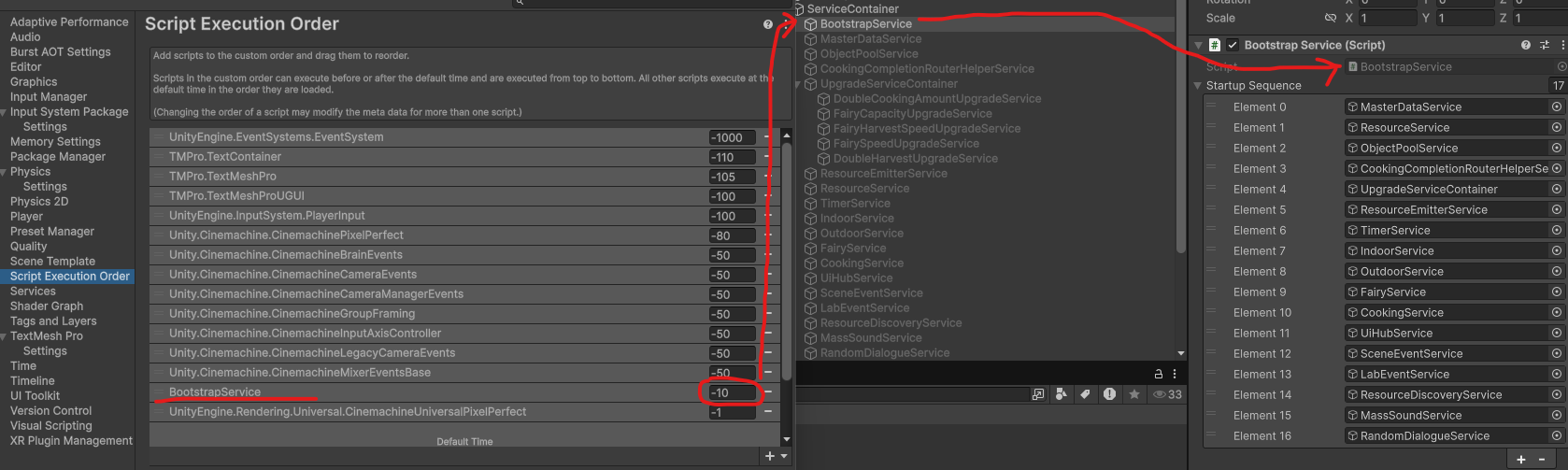Image resolution: width=1568 pixels, height=470 pixels.
Task: Remove UnityEngine.EventSystems.EventSystem from execution order
Action: (768, 137)
